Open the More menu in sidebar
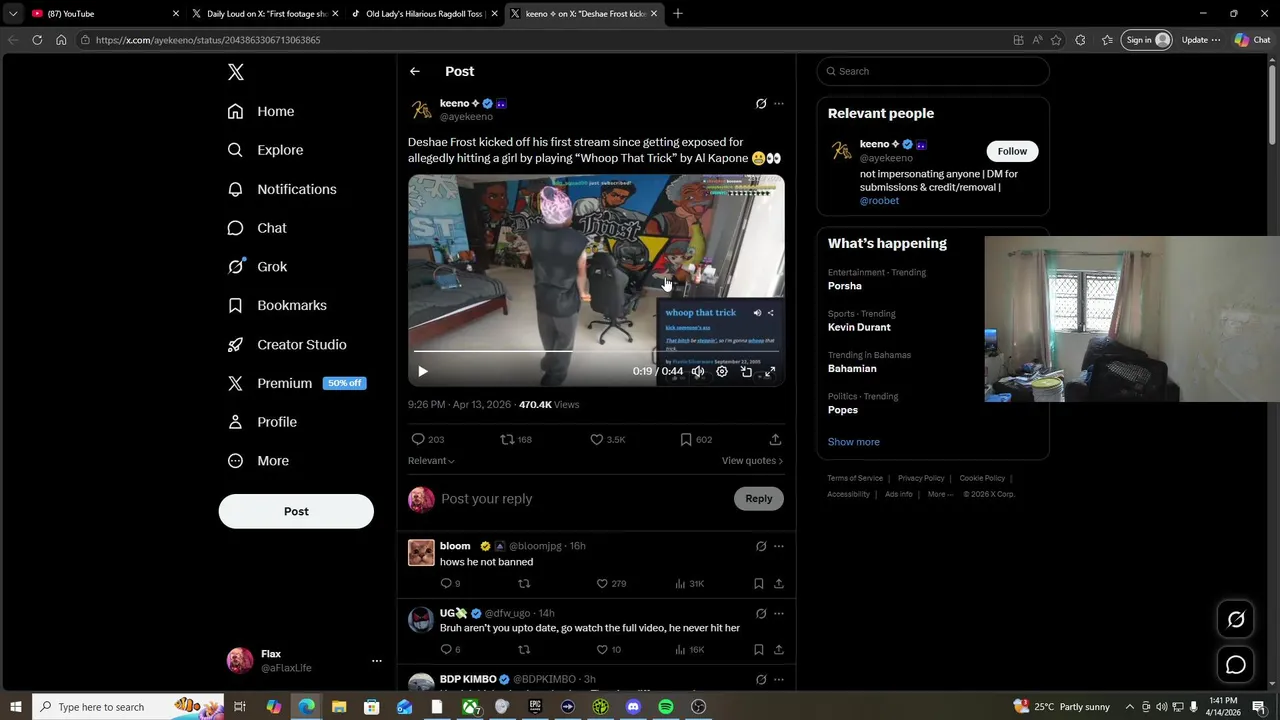Image resolution: width=1280 pixels, height=720 pixels. click(258, 461)
